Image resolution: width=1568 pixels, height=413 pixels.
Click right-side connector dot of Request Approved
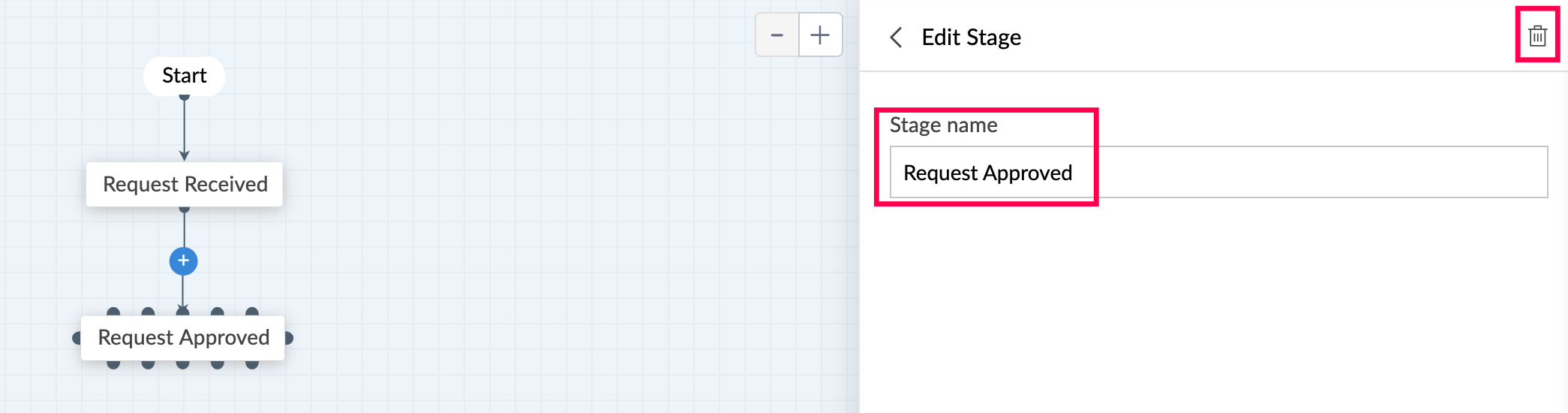point(289,338)
